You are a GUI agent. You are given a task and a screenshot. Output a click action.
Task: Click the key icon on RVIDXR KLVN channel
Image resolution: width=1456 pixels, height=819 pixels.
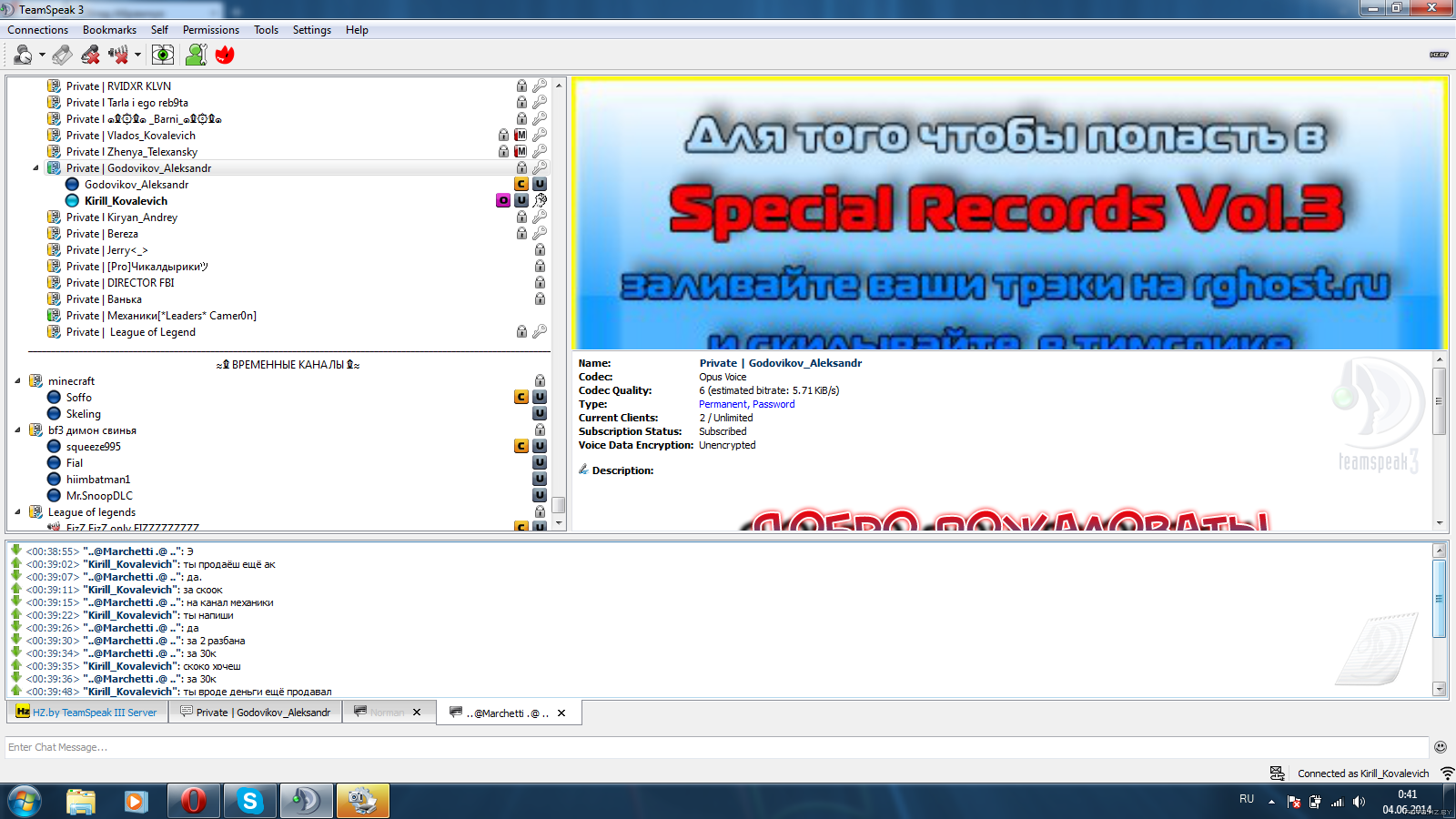tap(540, 86)
